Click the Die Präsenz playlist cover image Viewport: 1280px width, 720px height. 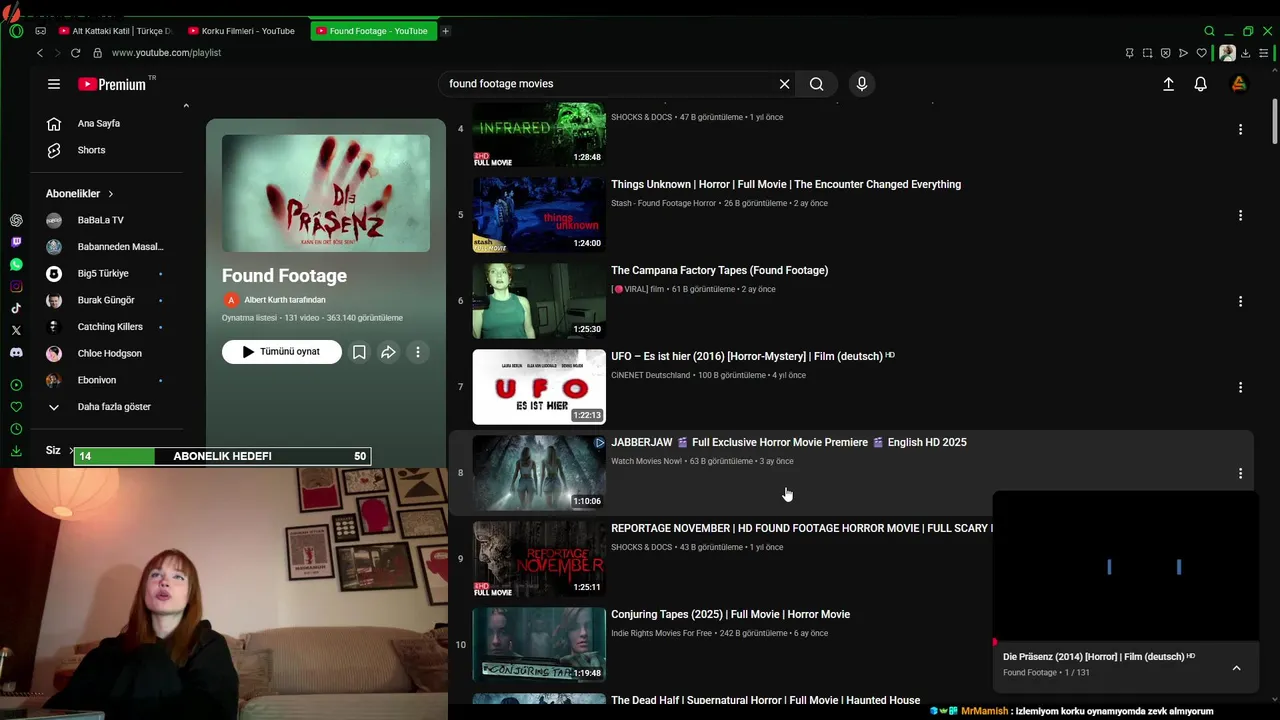click(x=326, y=193)
